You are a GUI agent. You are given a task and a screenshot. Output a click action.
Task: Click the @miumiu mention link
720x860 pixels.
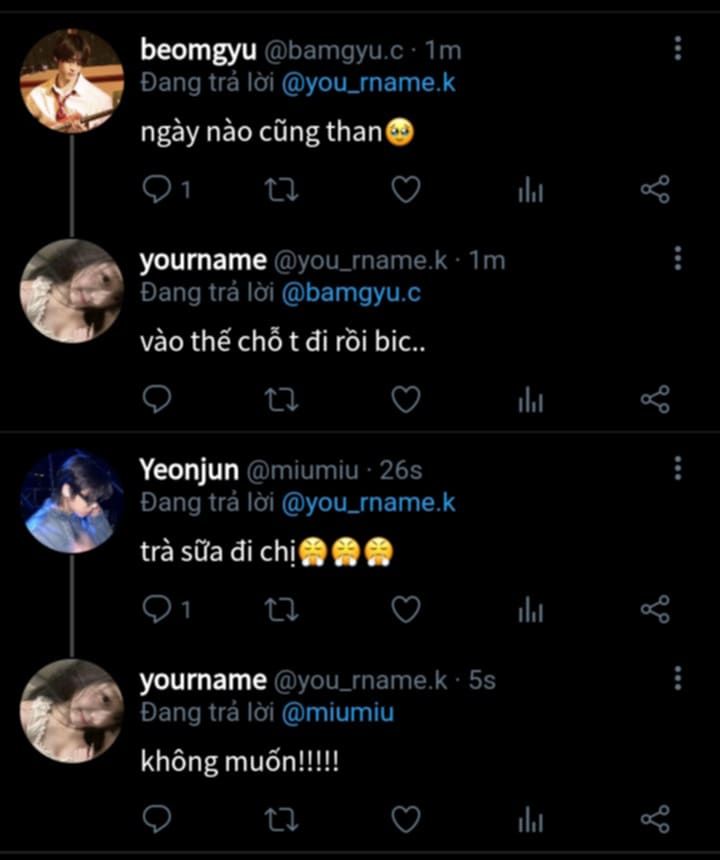tap(337, 713)
